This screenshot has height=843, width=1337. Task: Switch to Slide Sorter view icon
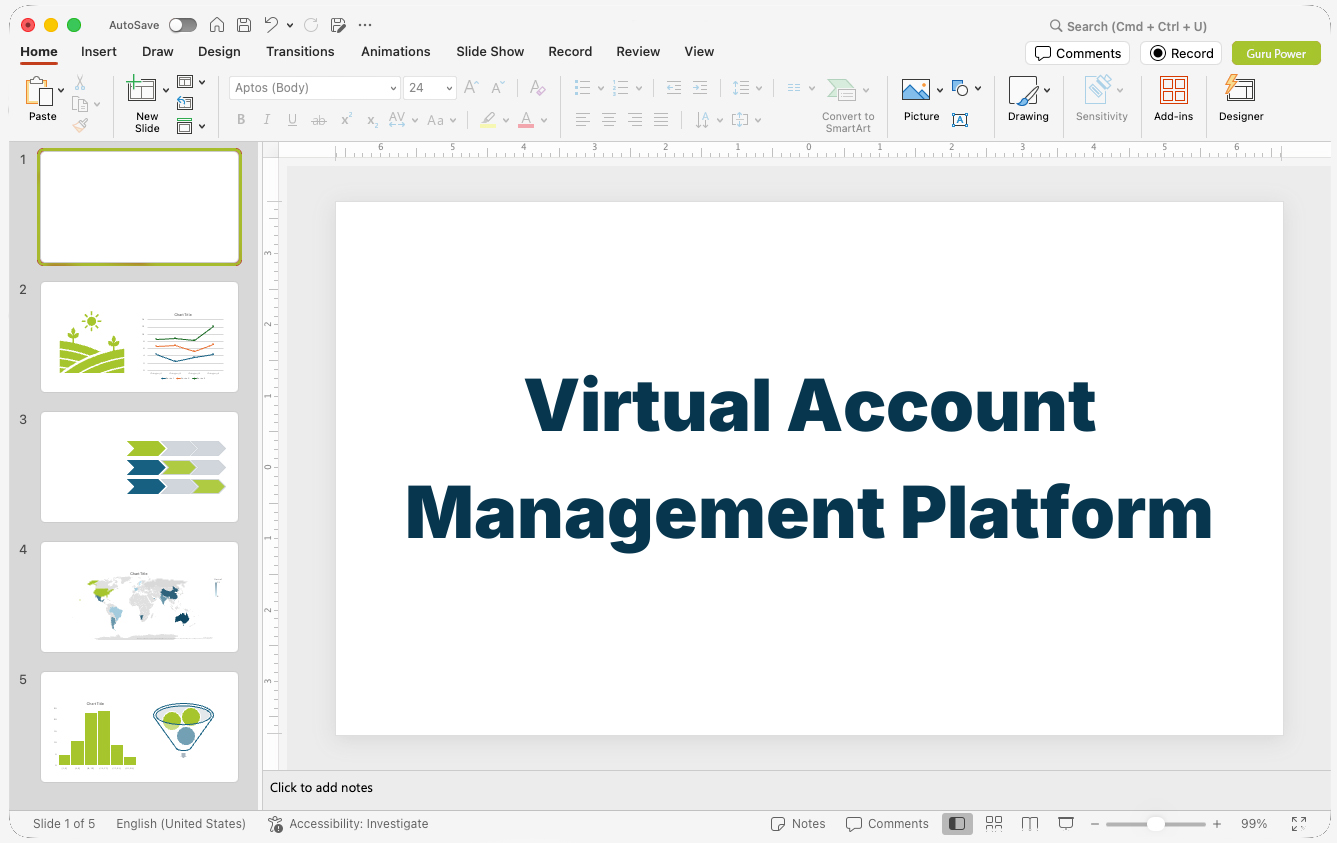tap(994, 824)
